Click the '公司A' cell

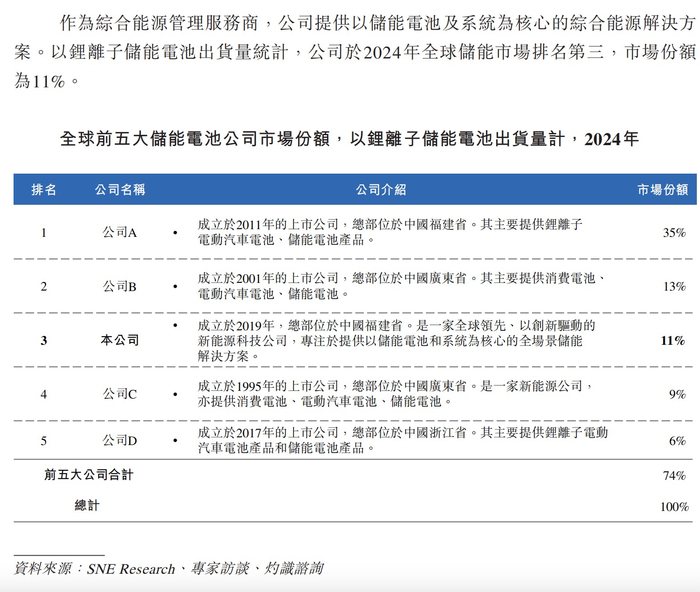pos(120,232)
